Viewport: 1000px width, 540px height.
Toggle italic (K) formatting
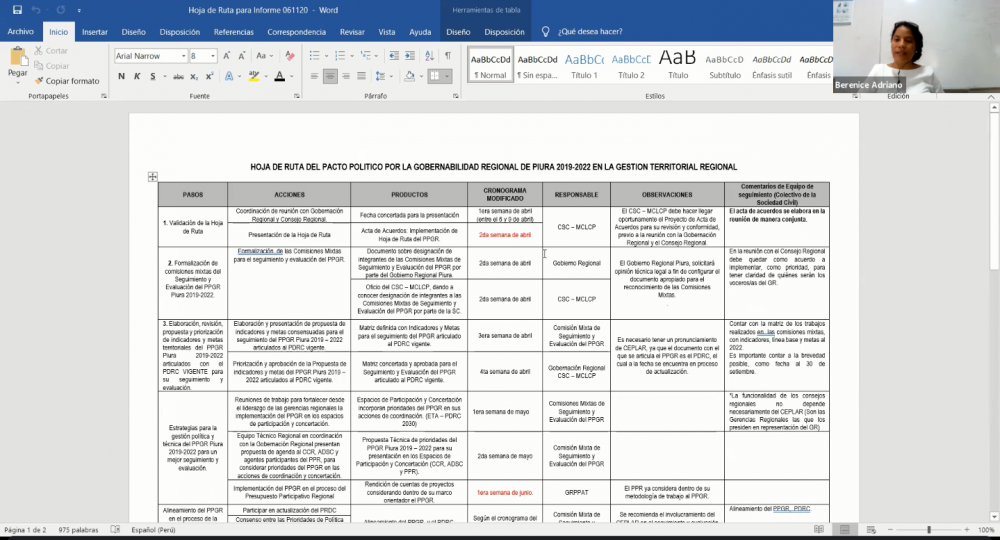[135, 76]
